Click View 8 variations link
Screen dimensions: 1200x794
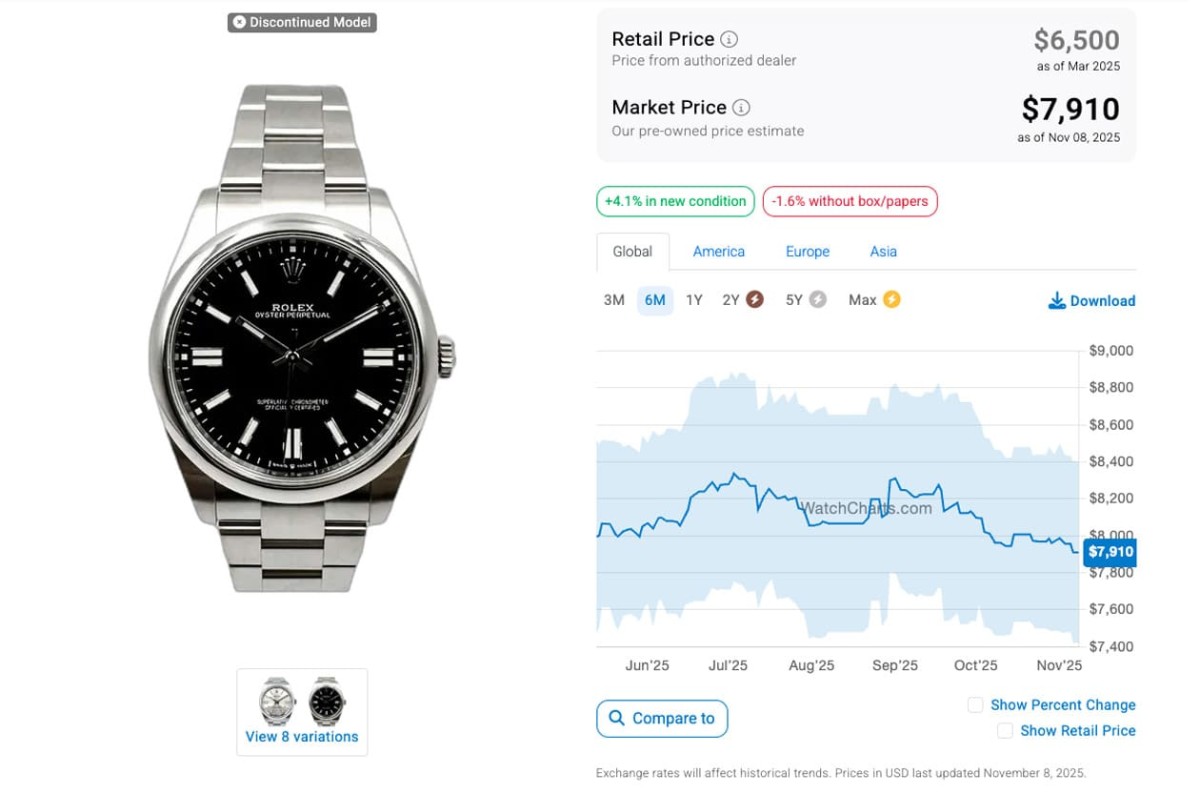(302, 737)
